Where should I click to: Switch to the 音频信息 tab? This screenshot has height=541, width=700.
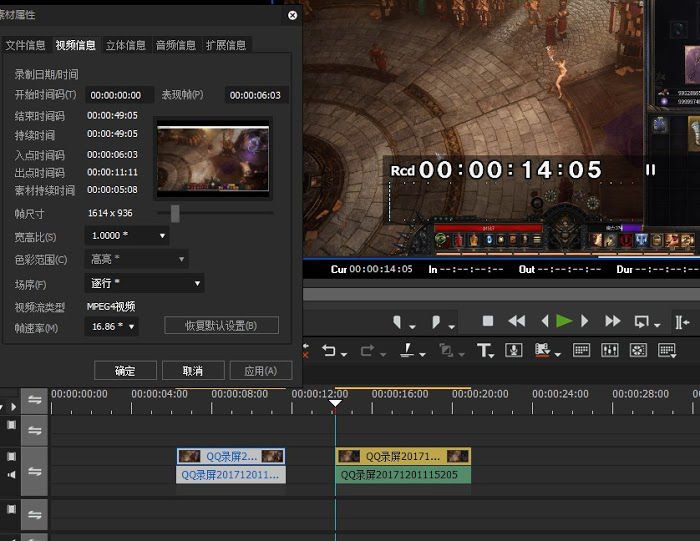pos(176,45)
